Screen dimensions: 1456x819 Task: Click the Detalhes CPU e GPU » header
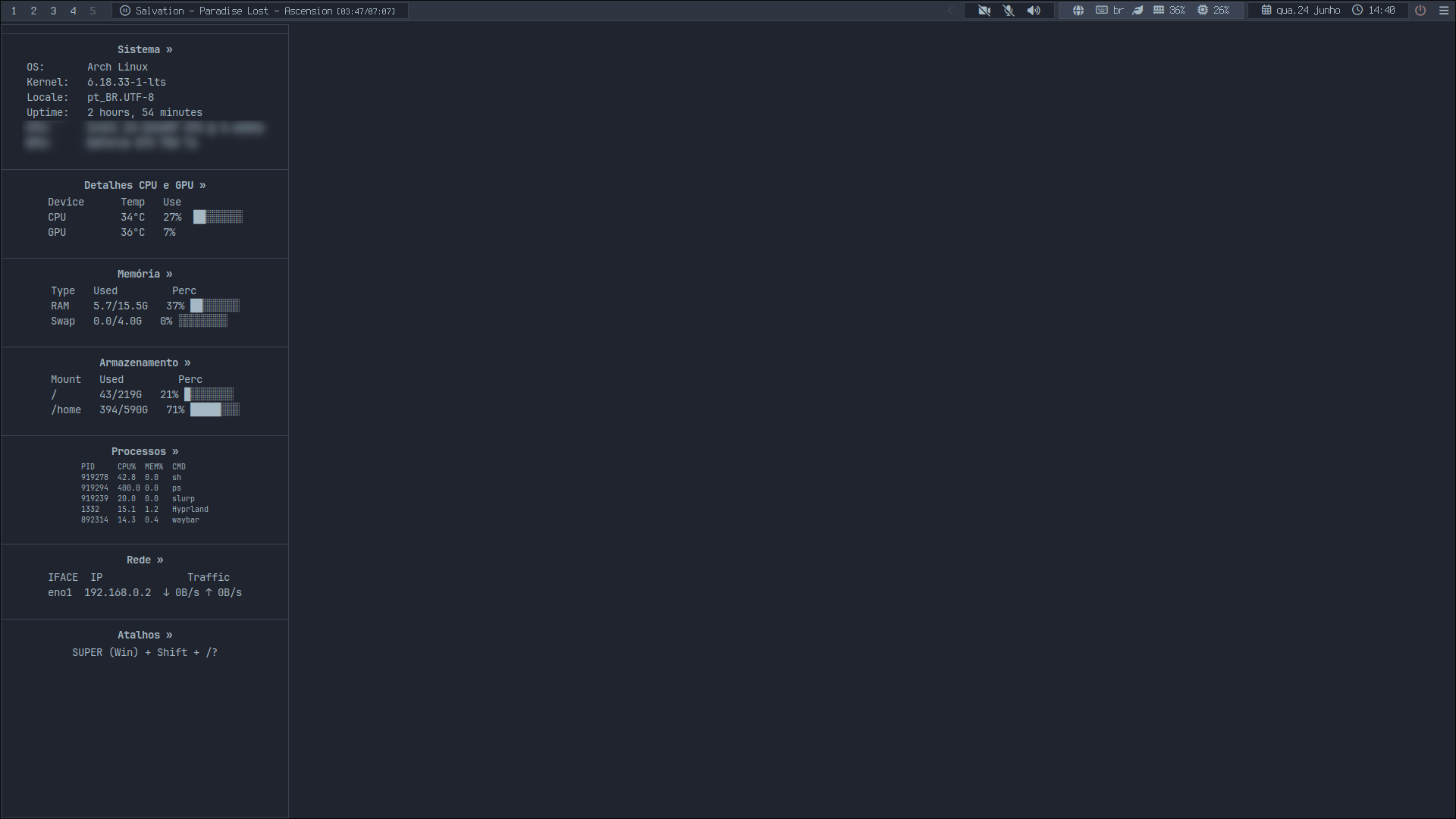(x=145, y=185)
